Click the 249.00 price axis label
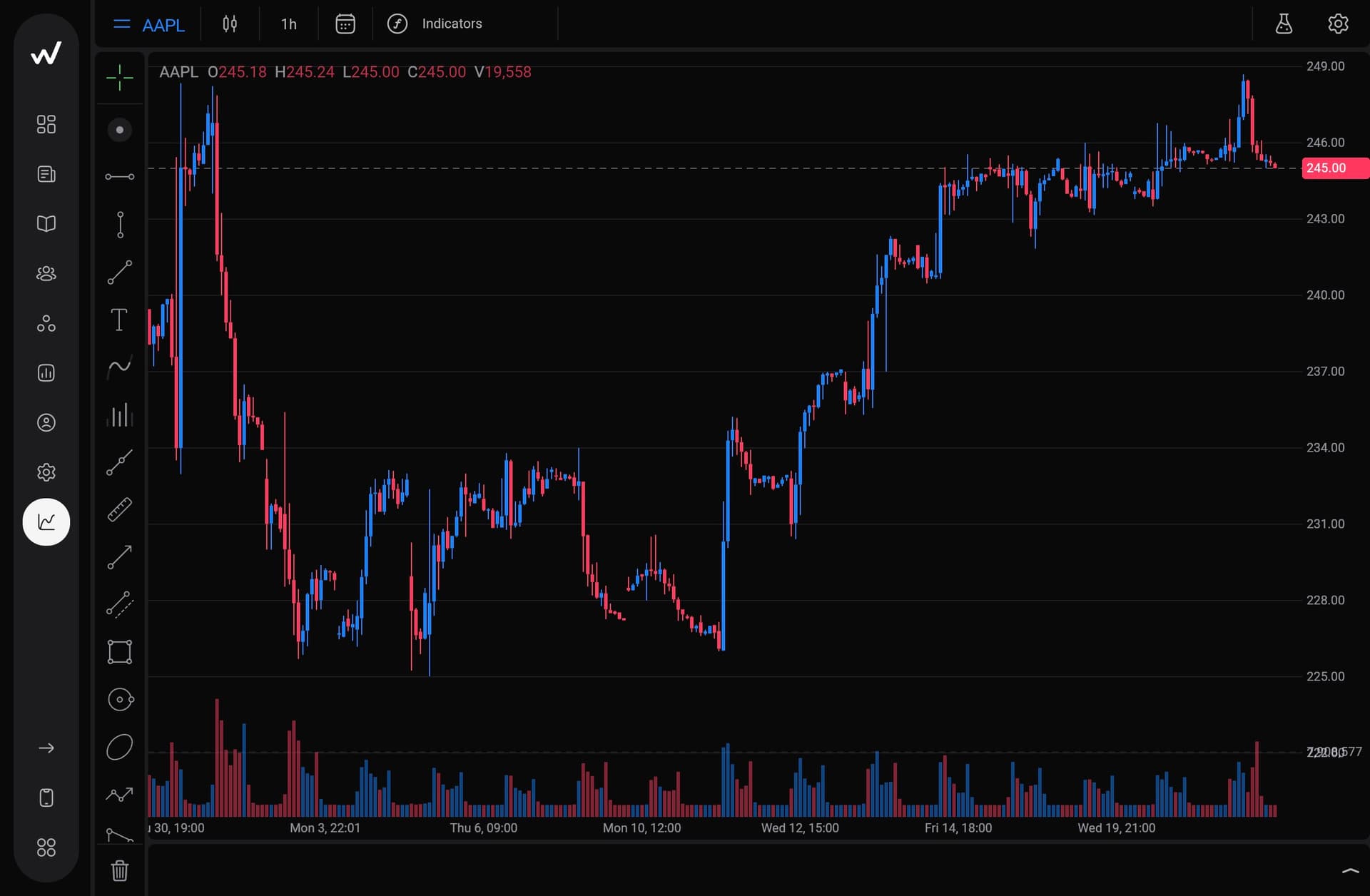 [x=1325, y=66]
